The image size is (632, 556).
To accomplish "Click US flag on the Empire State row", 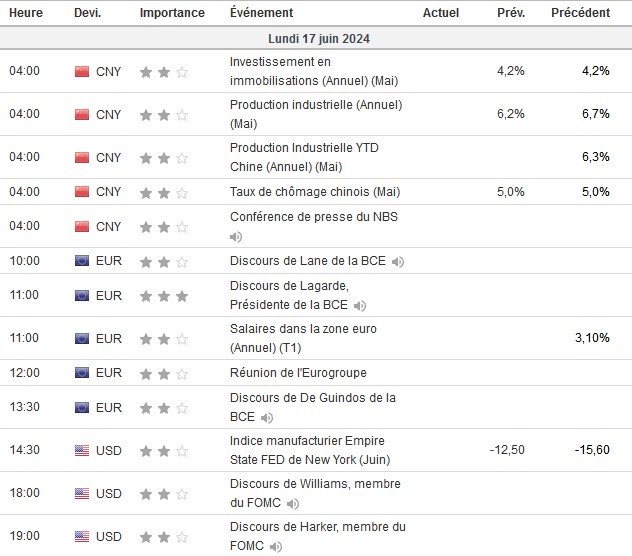I will 82,451.
